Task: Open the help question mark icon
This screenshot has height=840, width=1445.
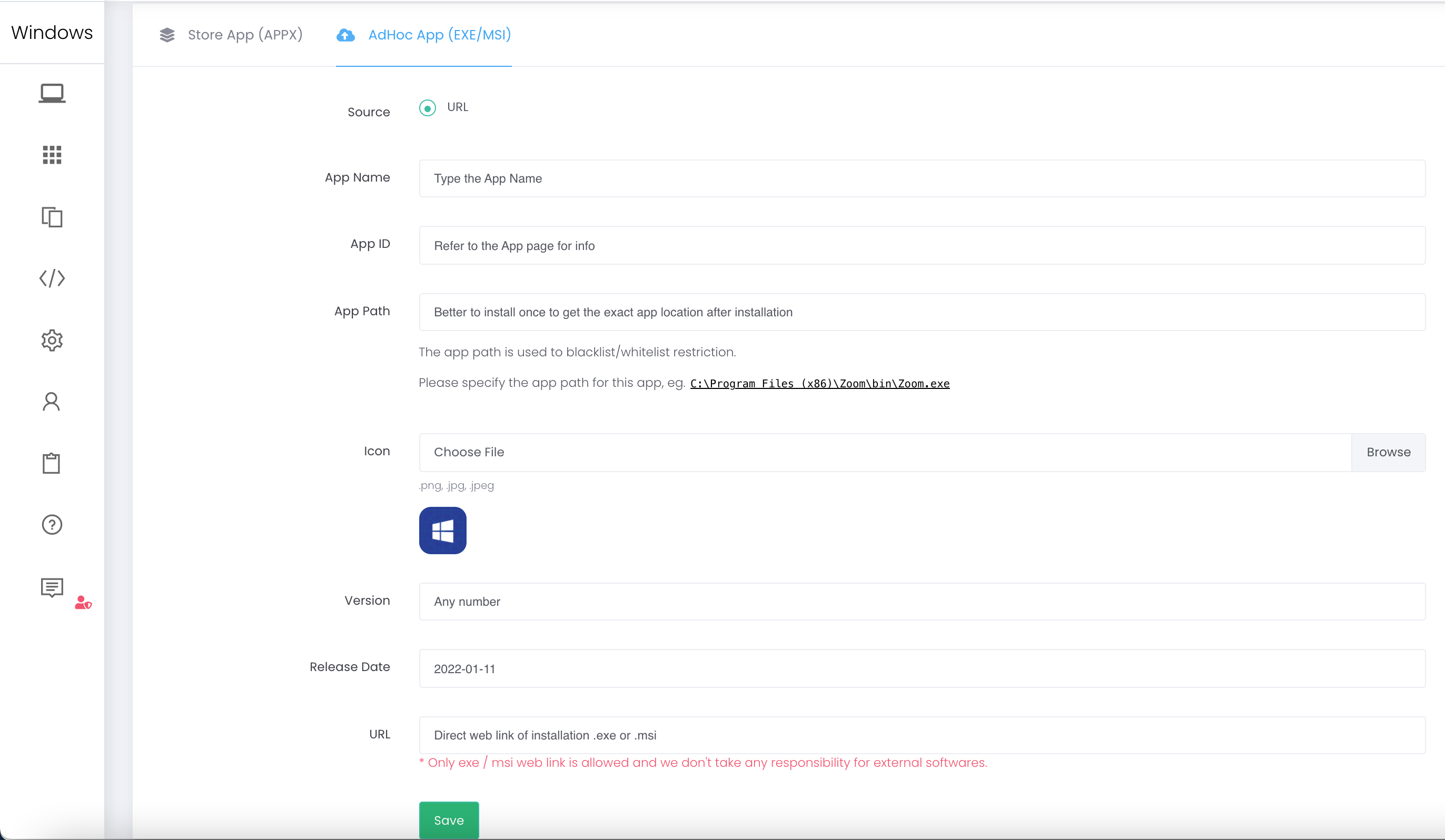Action: (x=52, y=525)
